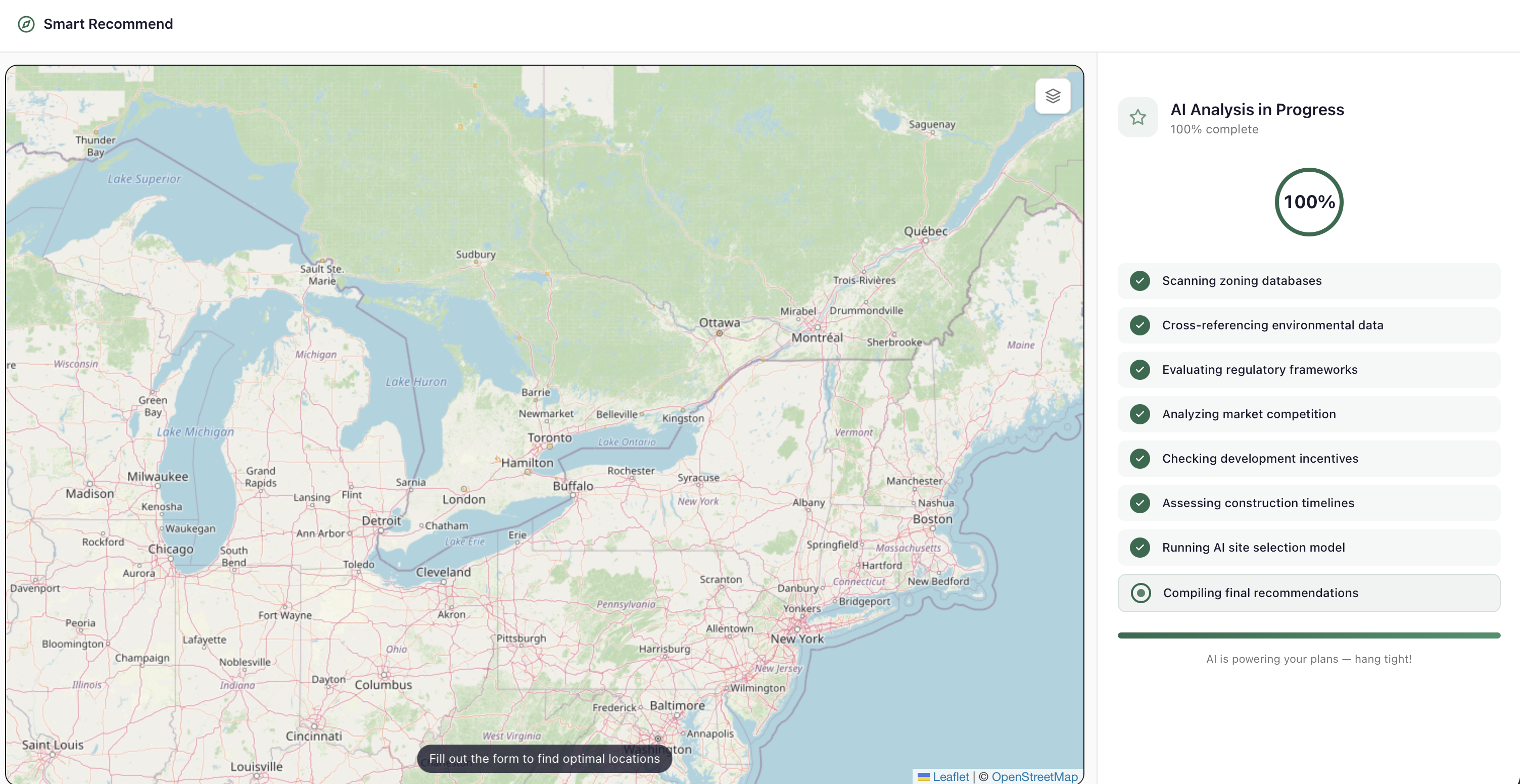This screenshot has height=784, width=1520.
Task: Click the Assessing construction timelines checkmark
Action: click(1140, 503)
